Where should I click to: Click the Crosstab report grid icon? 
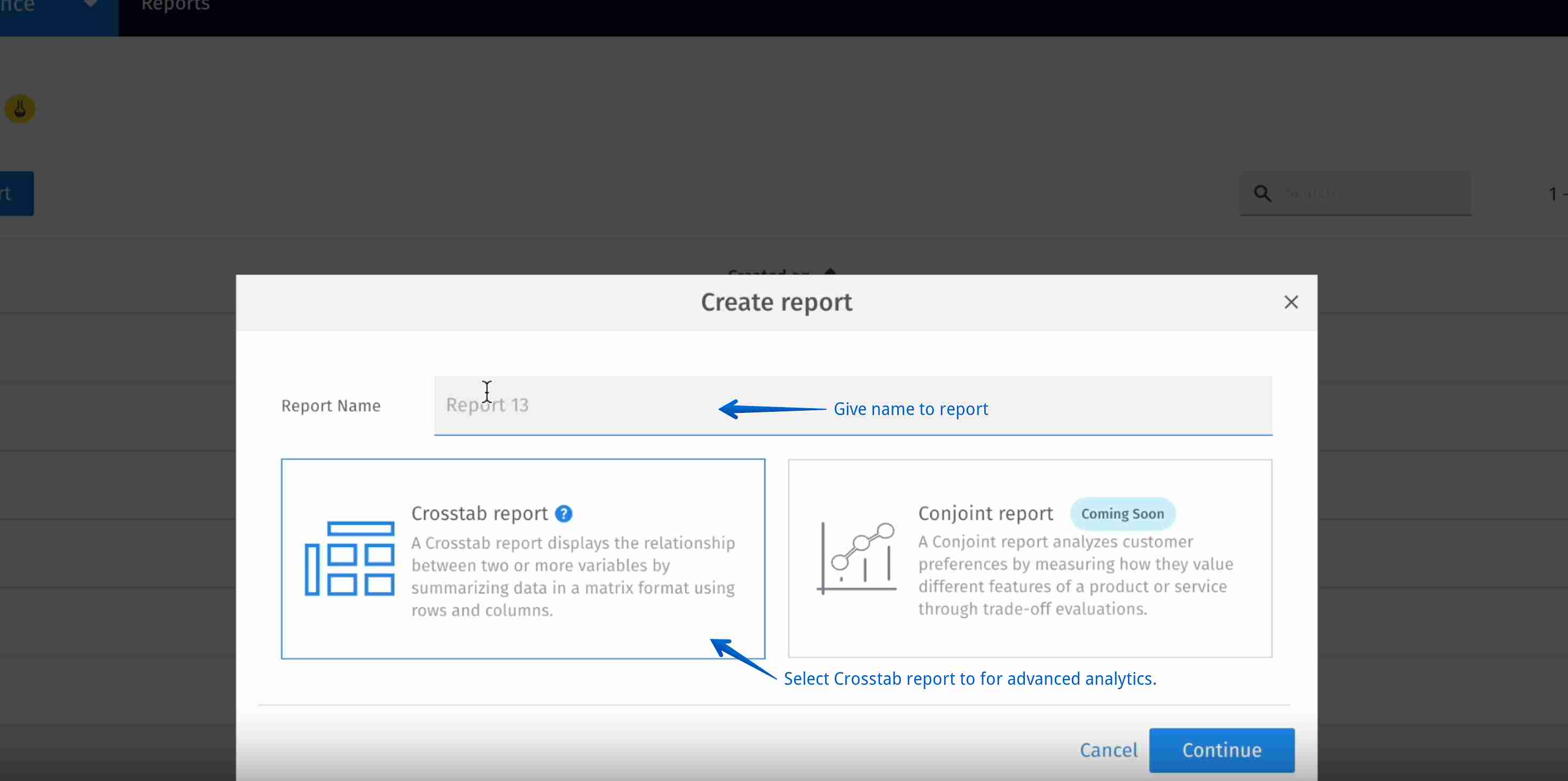pyautogui.click(x=349, y=560)
